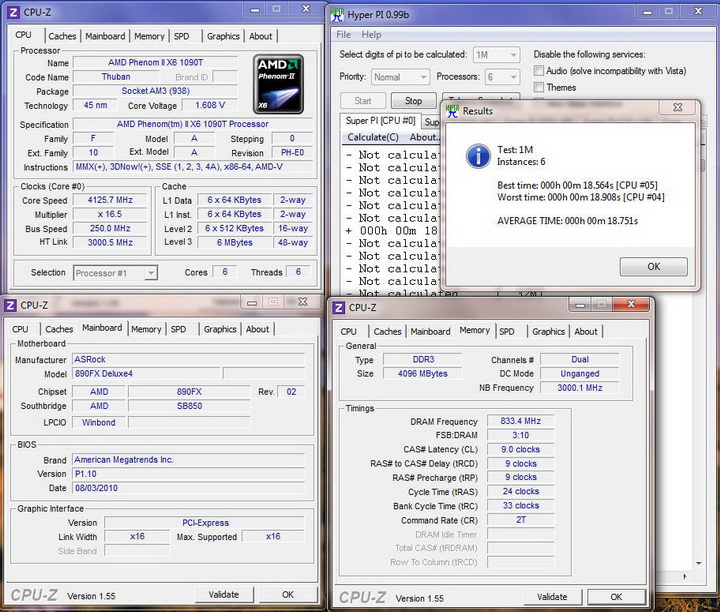
Task: Select Graphics tab in the Mainboard CPU-Z window
Action: pos(220,329)
